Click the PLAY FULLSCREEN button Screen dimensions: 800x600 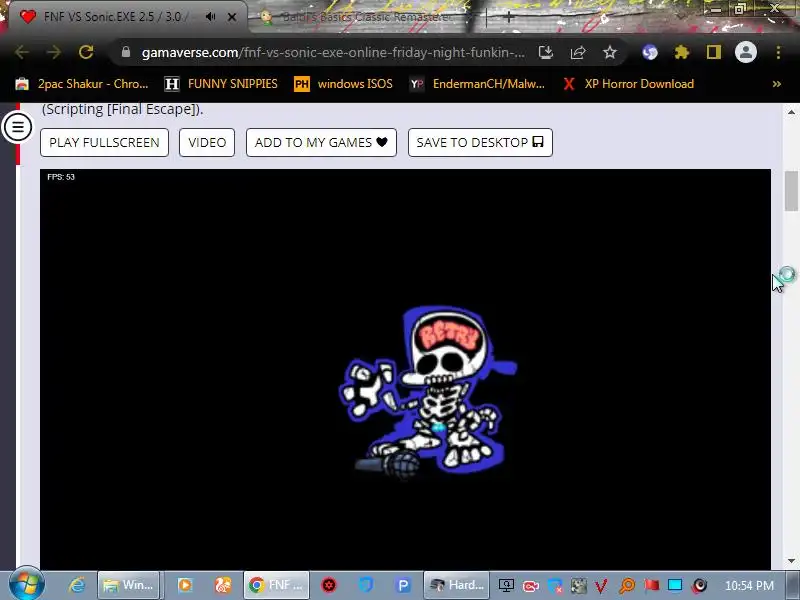point(104,142)
